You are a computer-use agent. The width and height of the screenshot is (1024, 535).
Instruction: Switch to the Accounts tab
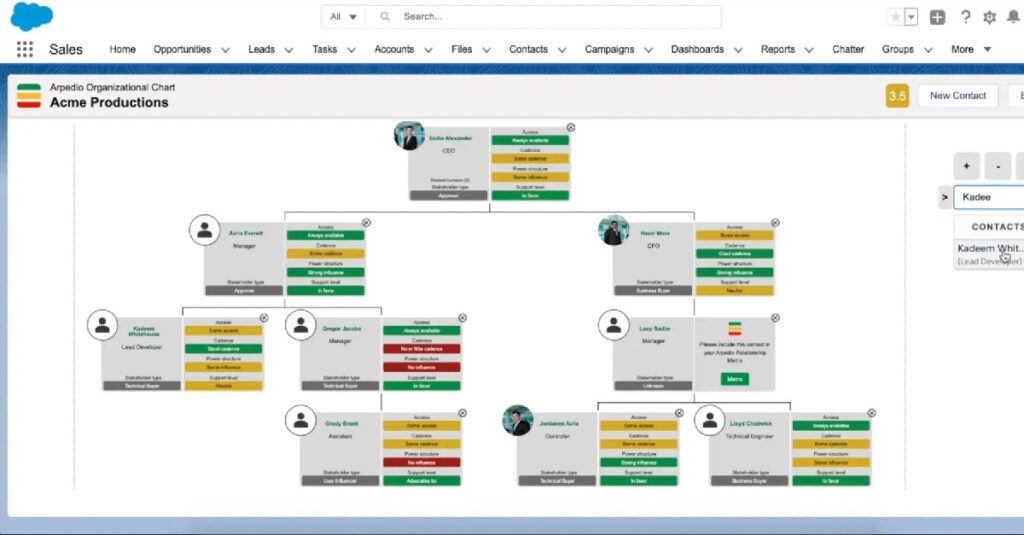pos(394,49)
